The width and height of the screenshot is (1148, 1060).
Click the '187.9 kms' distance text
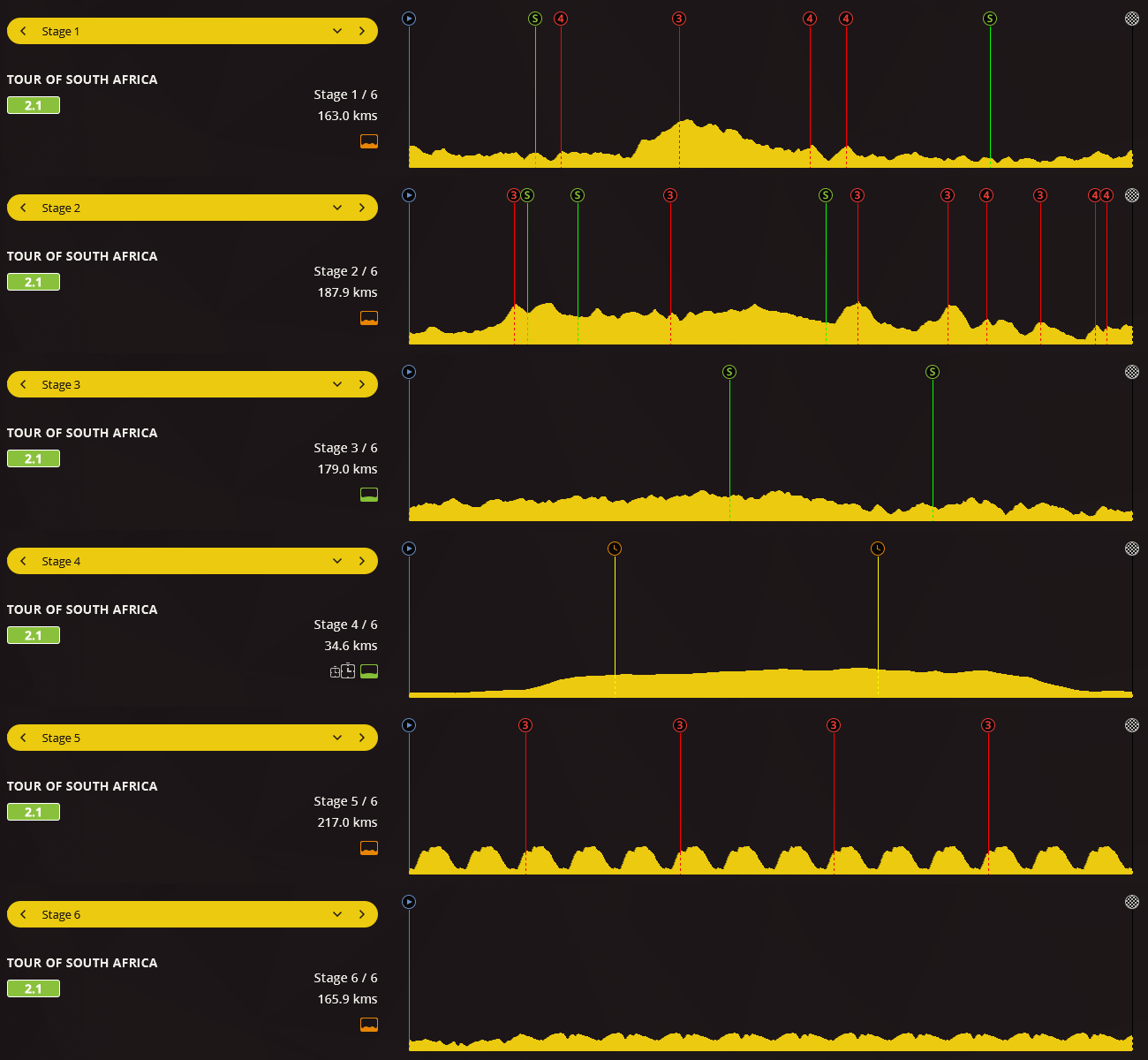point(347,292)
